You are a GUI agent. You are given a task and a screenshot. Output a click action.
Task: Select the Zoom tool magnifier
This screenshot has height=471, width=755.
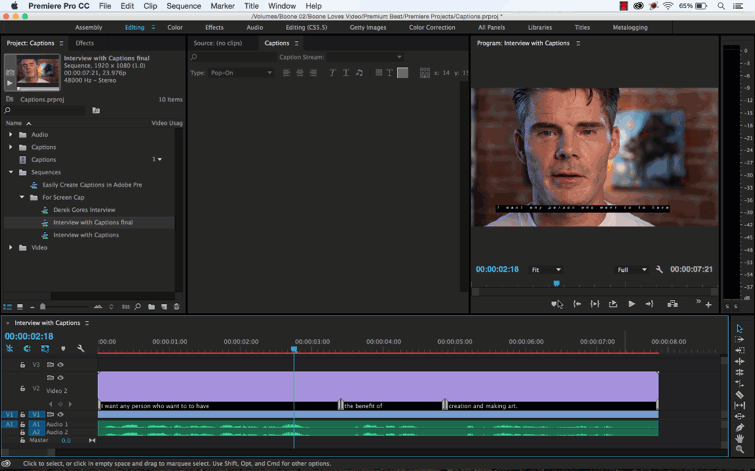click(x=739, y=449)
